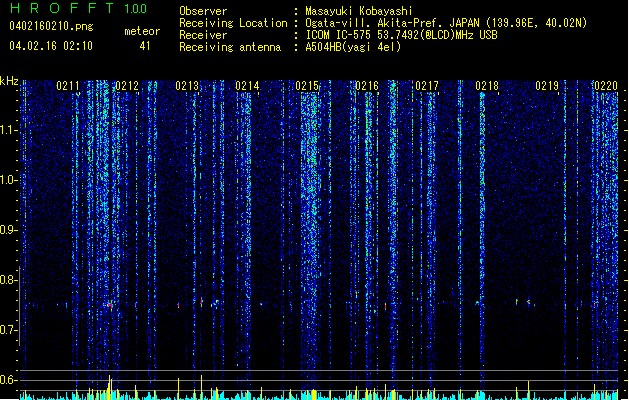Click the kHz axis unit label
This screenshot has width=629, height=400.
(9, 81)
